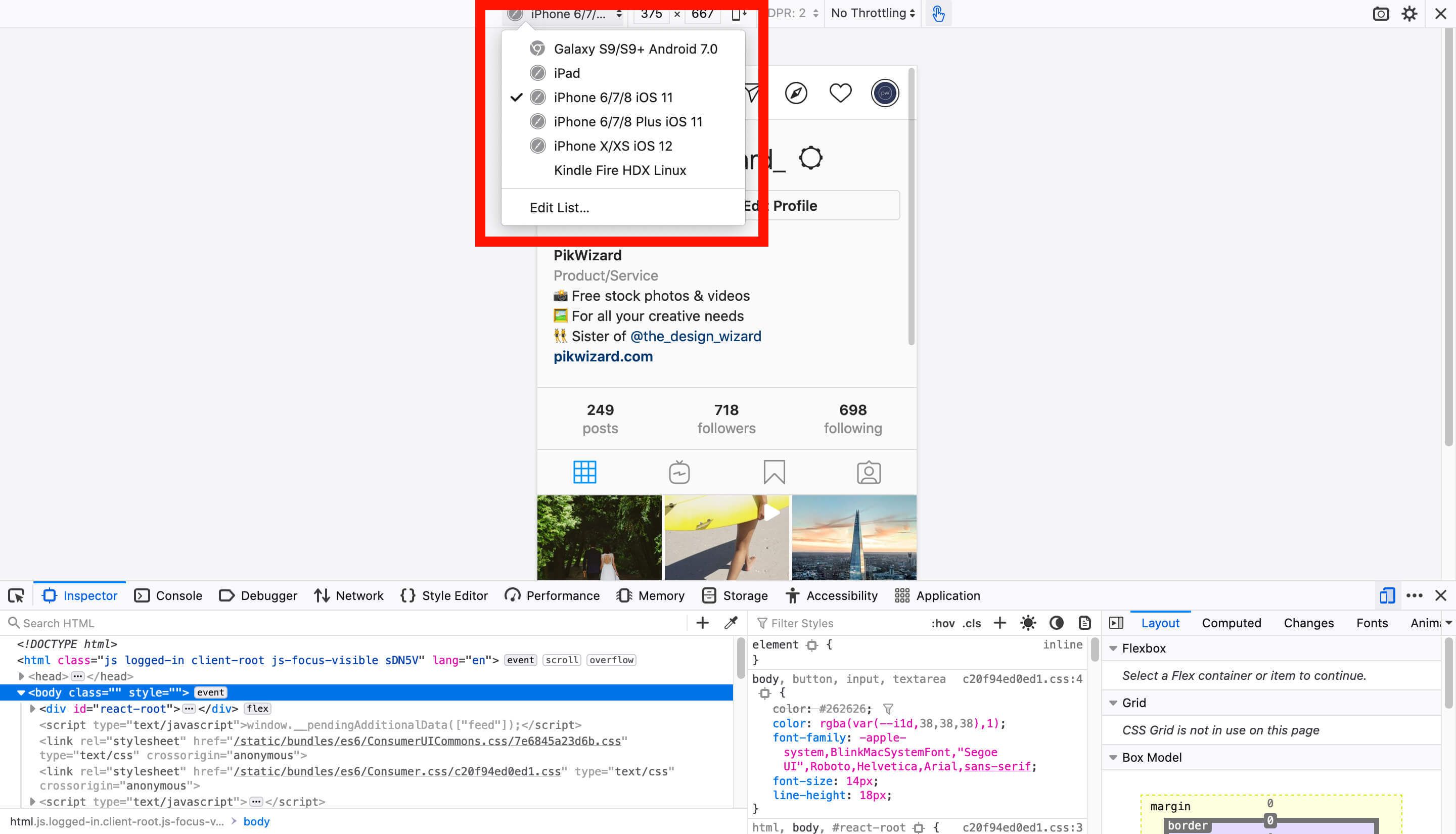Choose iPhone 6/7/8 Plus iOS 11
Screen dimensions: 1456x834
tap(623, 122)
